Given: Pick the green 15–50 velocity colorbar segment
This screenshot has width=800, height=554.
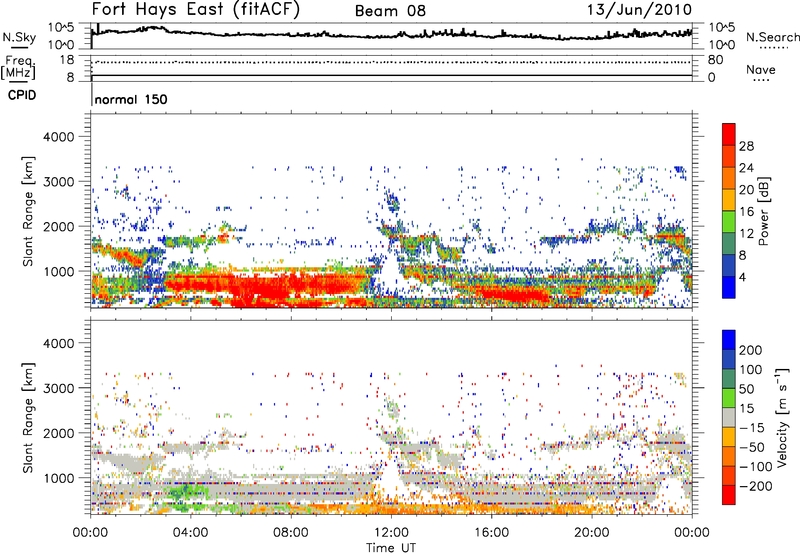Looking at the screenshot, I should click(x=729, y=398).
